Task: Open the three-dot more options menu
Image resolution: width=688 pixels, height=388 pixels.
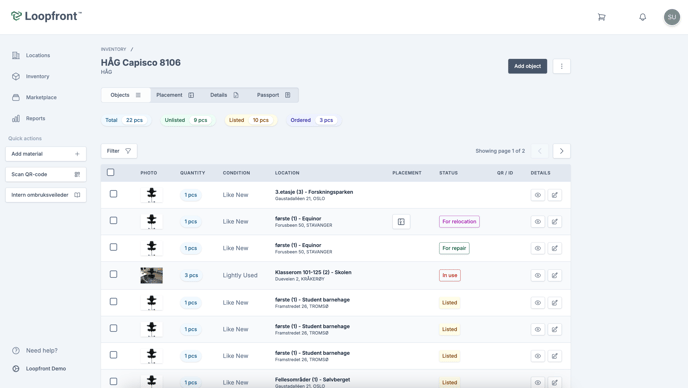Action: tap(561, 66)
